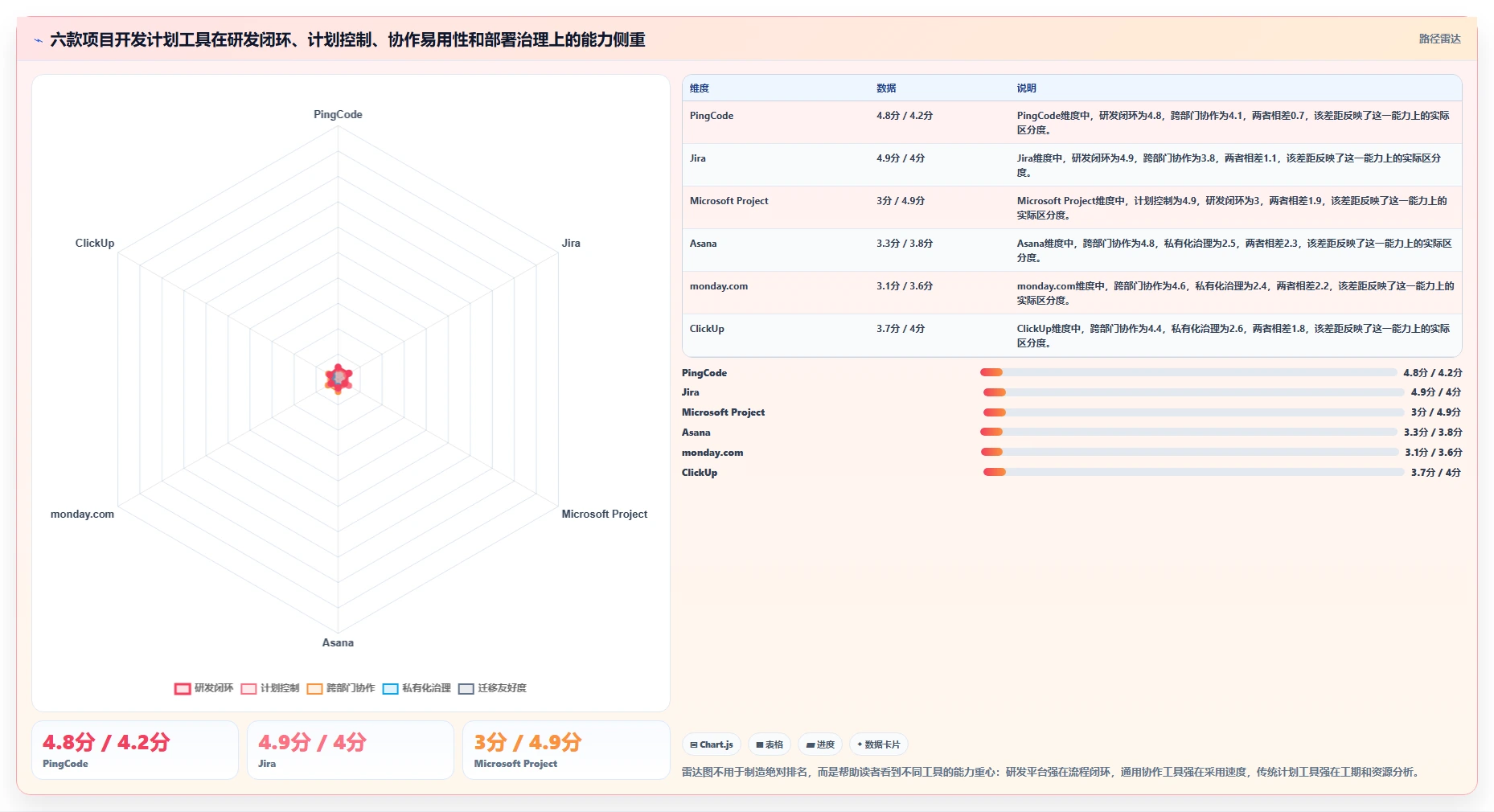The image size is (1494, 812).
Task: Click the ClickUp description text in table
Action: 1233,336
